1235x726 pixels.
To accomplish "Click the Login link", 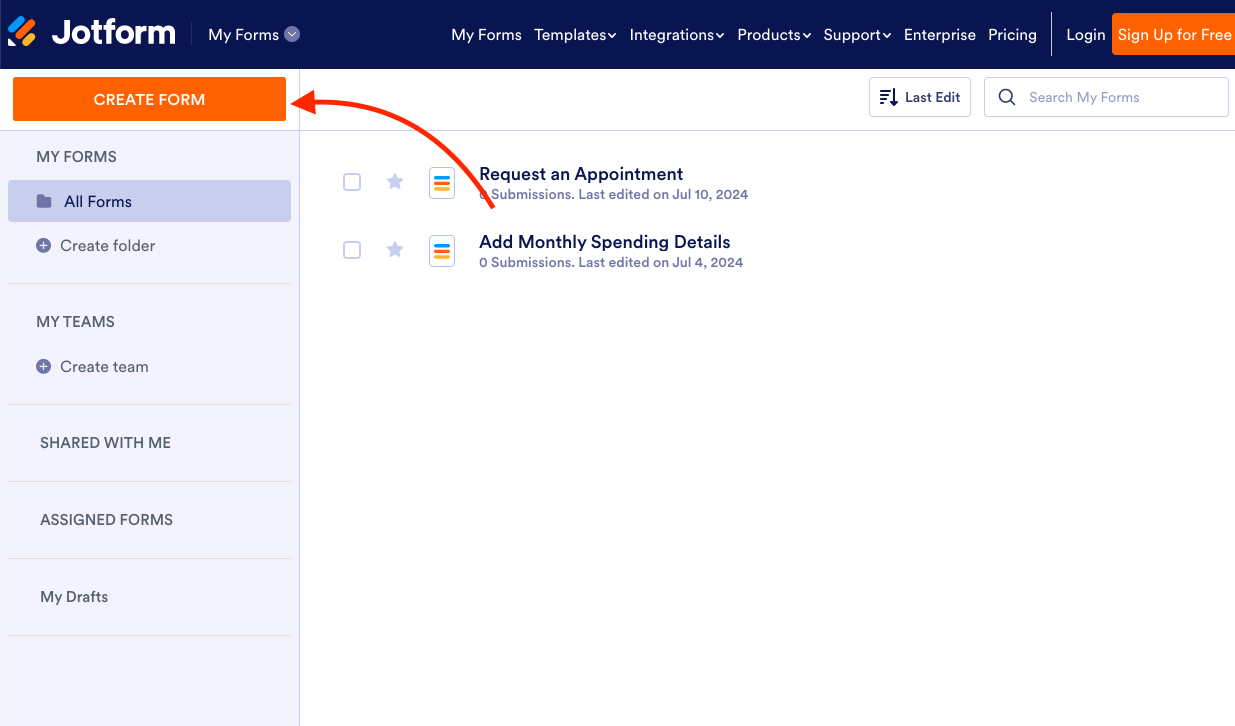I will [x=1086, y=34].
